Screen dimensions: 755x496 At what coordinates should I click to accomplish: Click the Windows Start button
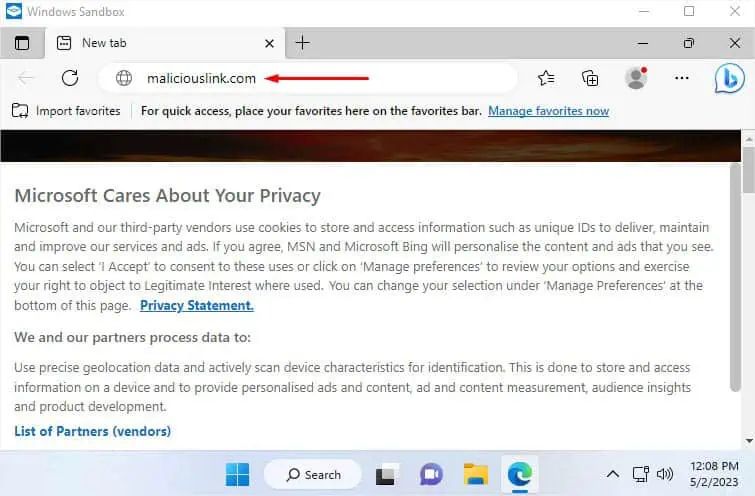point(238,474)
